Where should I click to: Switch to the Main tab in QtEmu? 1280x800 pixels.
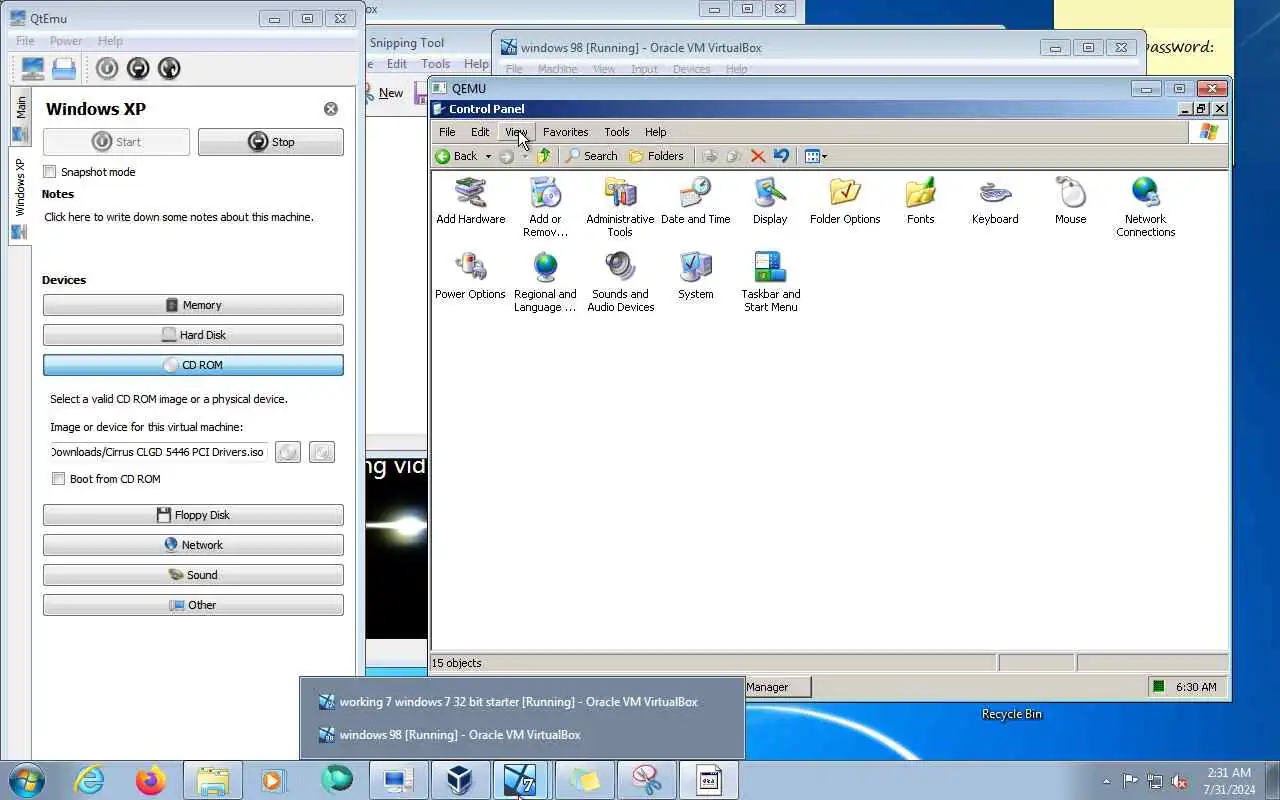pyautogui.click(x=20, y=118)
